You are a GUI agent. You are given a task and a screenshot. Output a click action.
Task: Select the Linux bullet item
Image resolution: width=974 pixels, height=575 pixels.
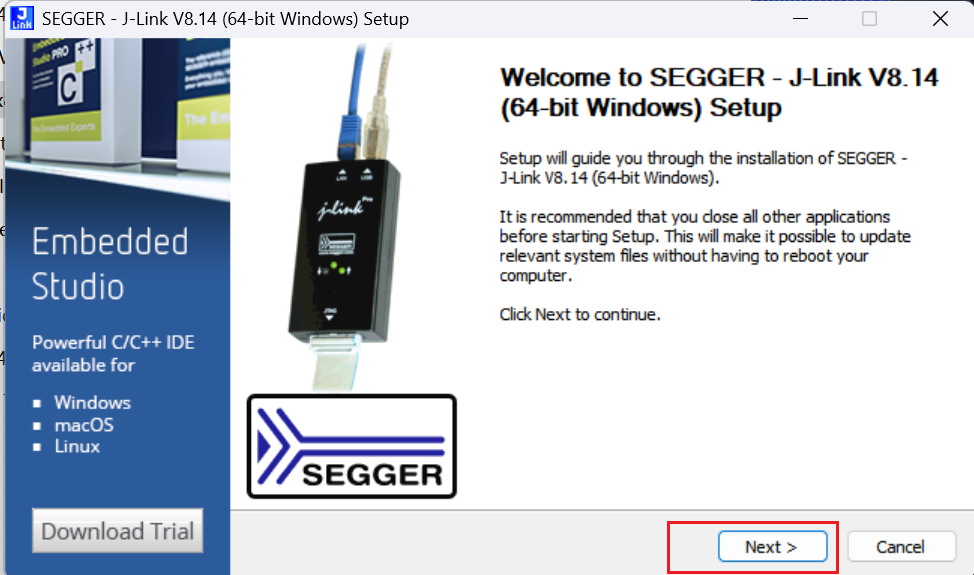[77, 446]
